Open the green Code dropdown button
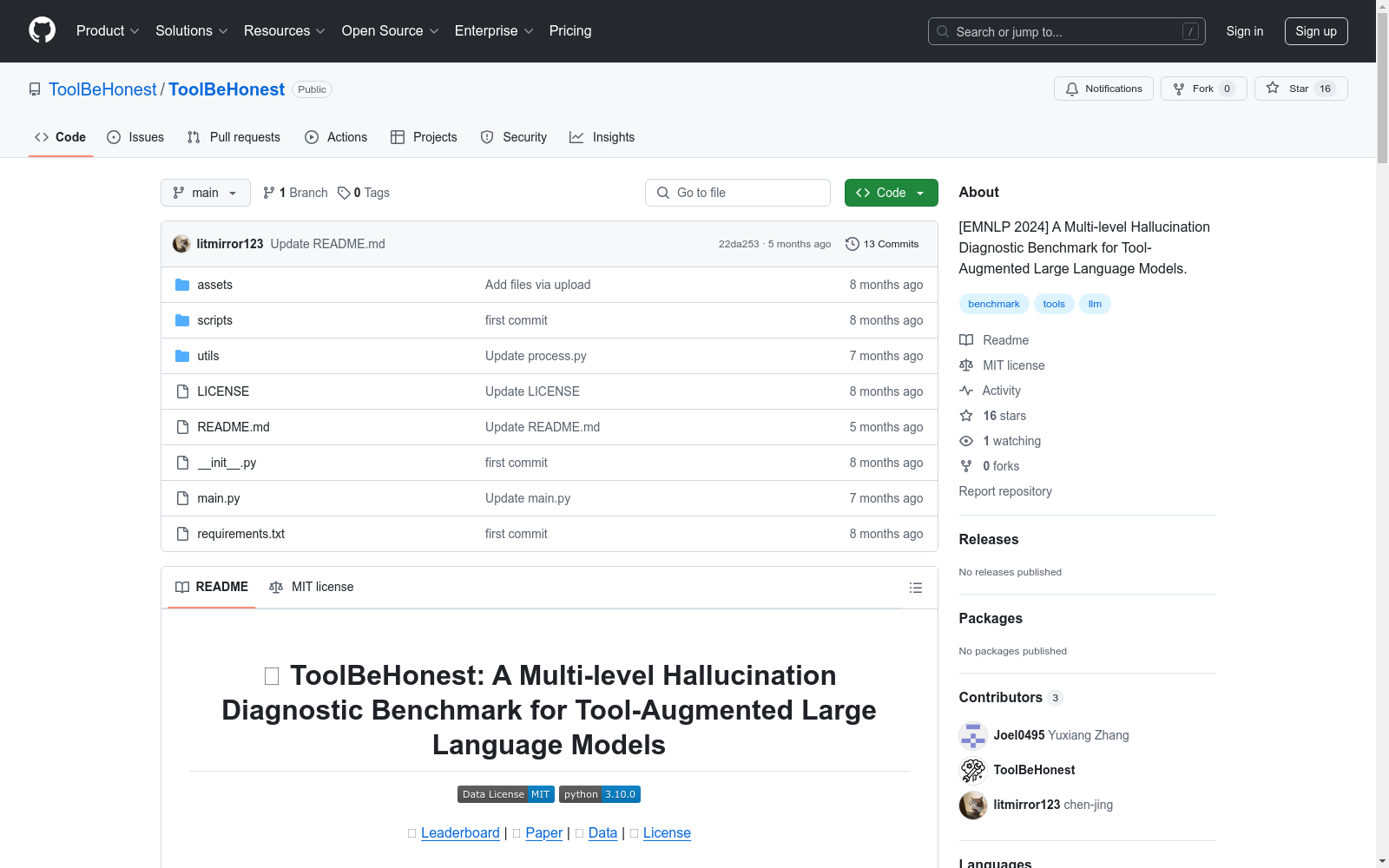The width and height of the screenshot is (1389, 868). click(891, 193)
